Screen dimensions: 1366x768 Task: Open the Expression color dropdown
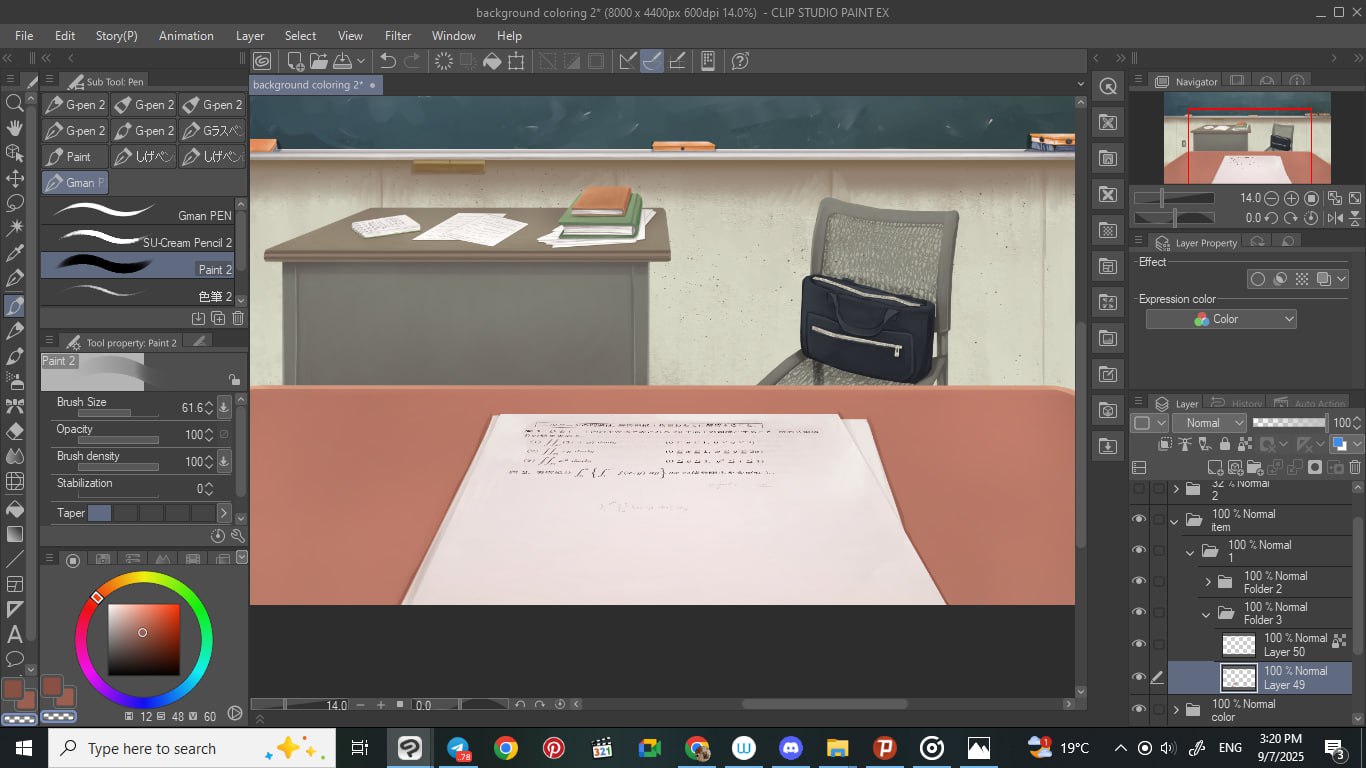click(x=1221, y=319)
